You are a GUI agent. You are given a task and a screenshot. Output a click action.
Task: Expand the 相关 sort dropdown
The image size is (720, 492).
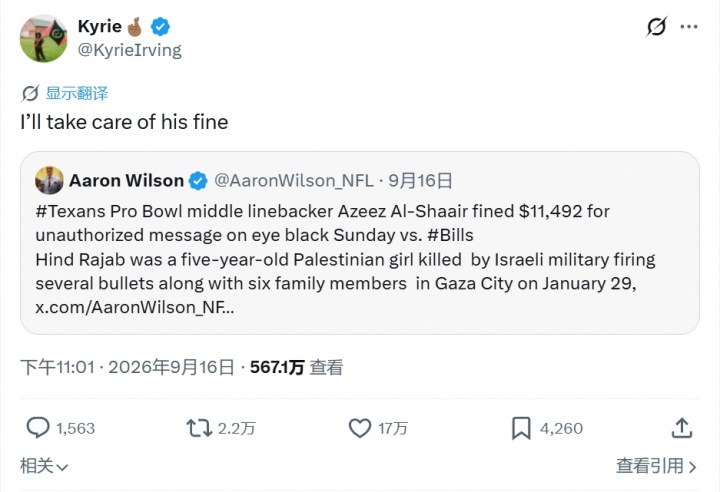tap(44, 466)
